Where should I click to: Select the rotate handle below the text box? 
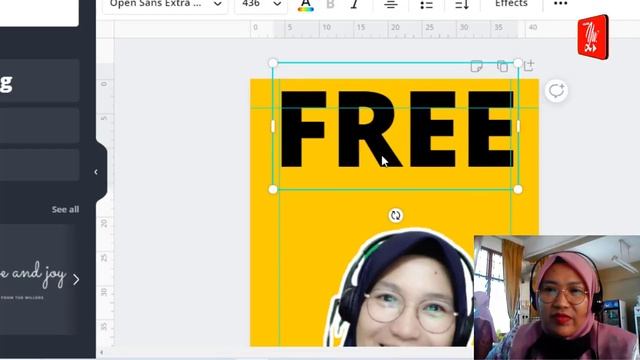(x=396, y=216)
